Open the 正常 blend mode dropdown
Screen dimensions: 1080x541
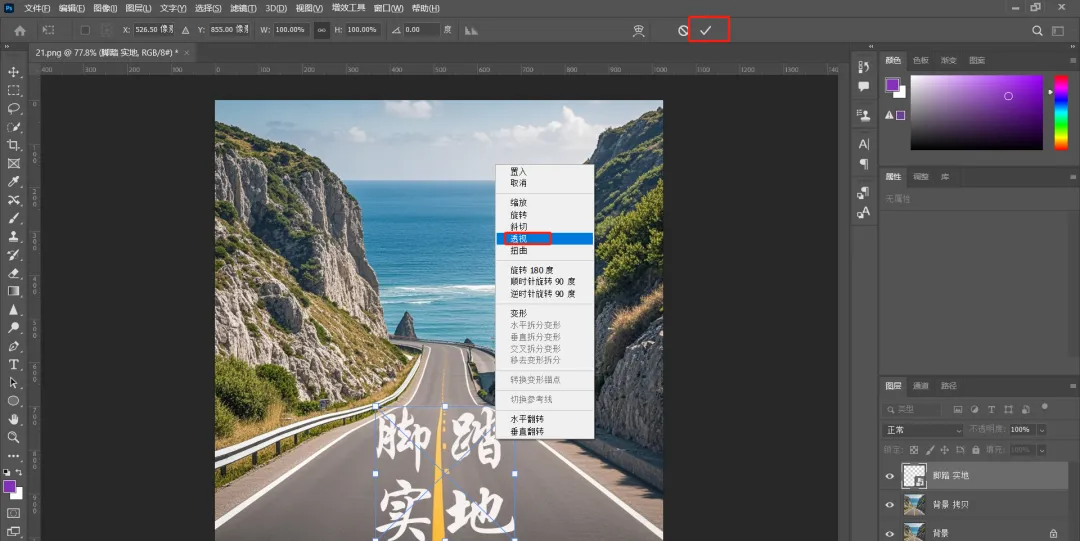922,430
